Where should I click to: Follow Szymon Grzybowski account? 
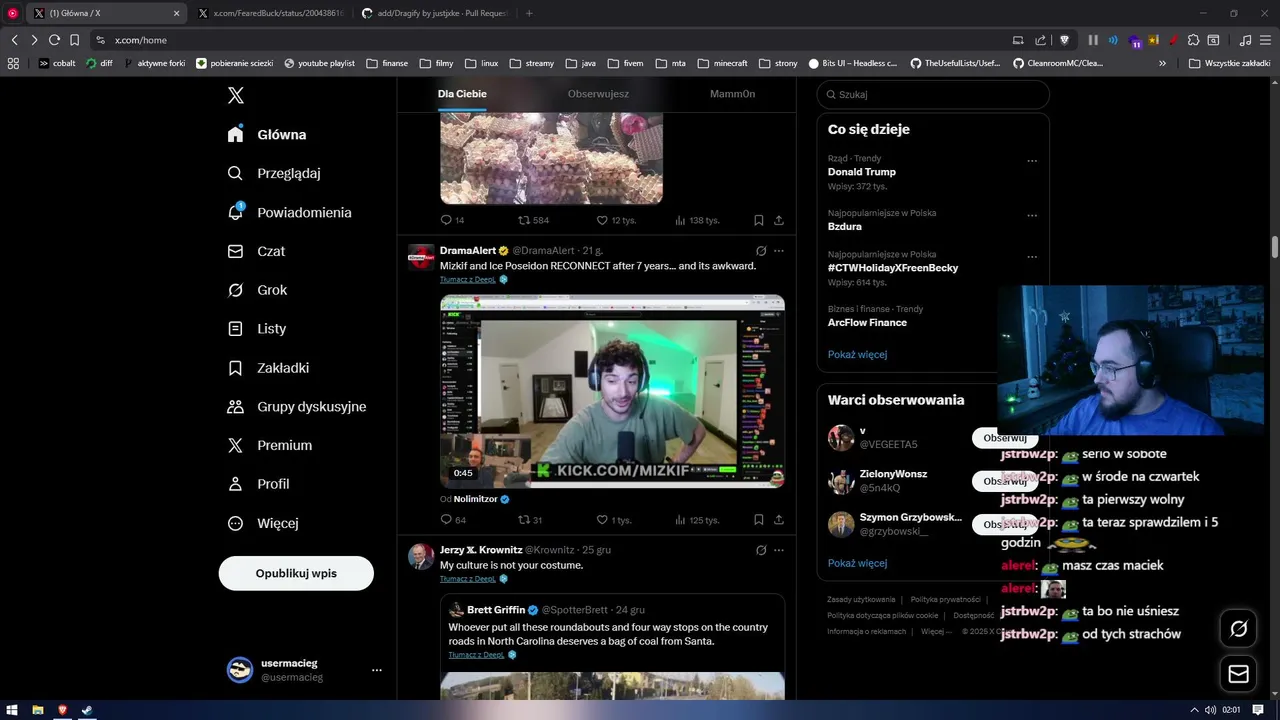pyautogui.click(x=1005, y=524)
